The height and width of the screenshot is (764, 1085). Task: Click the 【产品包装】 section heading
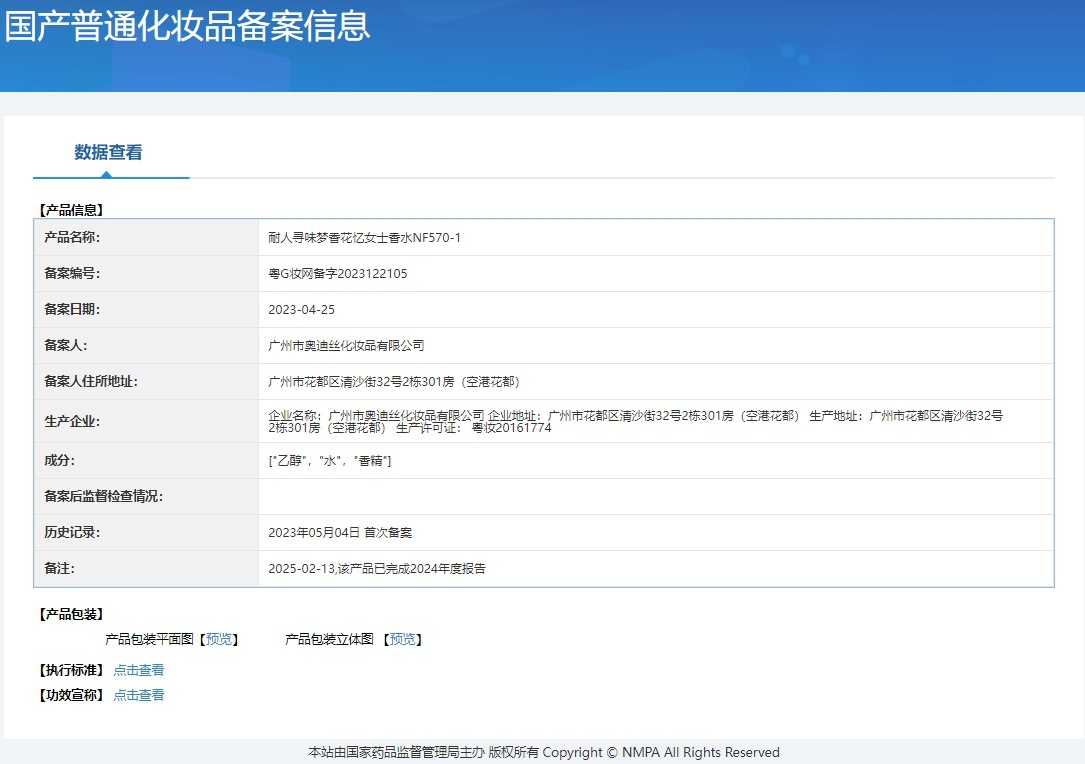coord(71,614)
